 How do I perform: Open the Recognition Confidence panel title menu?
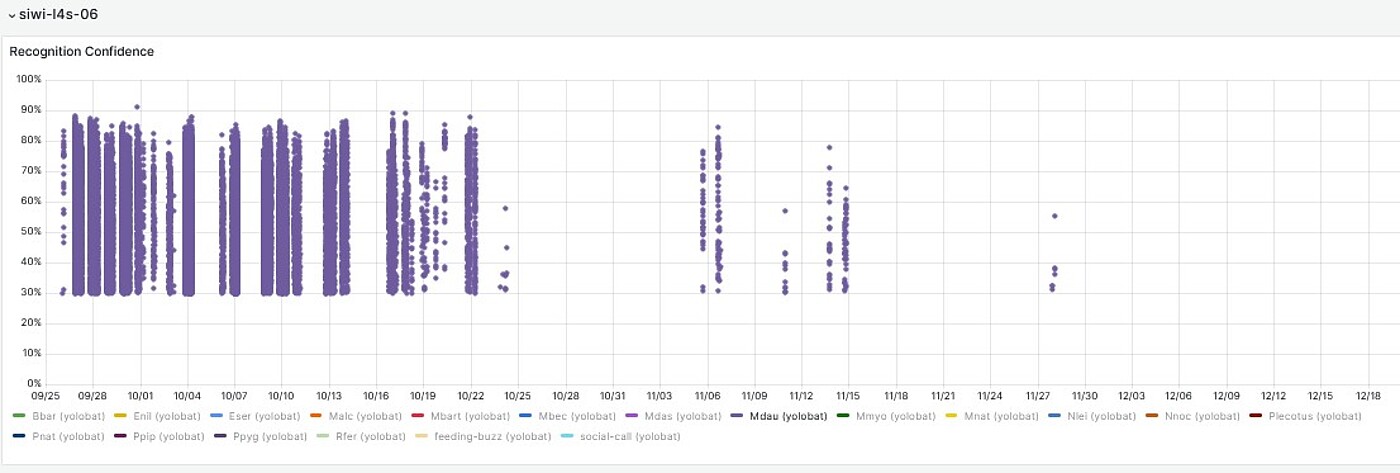point(81,51)
